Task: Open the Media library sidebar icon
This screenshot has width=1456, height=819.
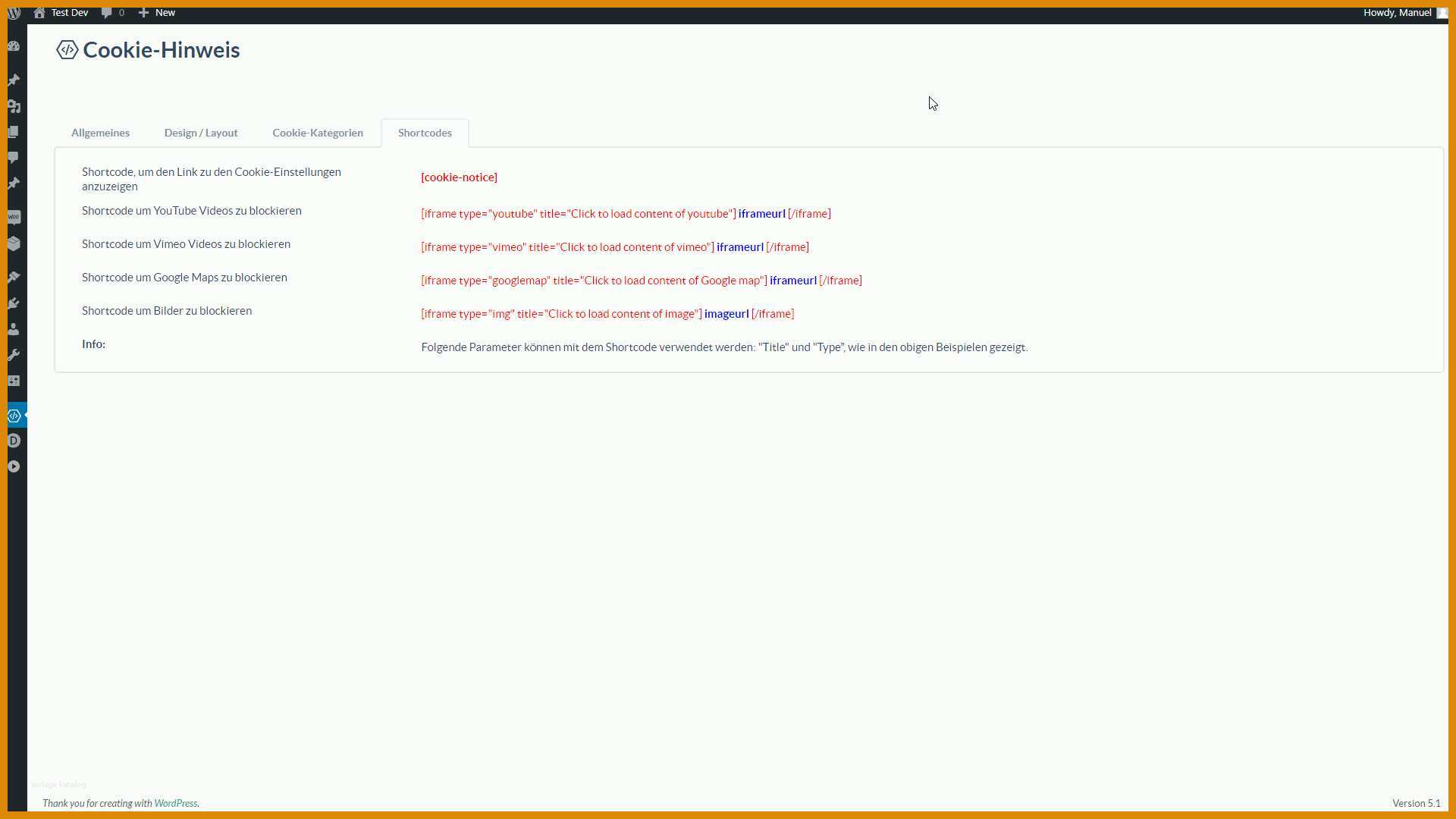Action: click(x=14, y=106)
